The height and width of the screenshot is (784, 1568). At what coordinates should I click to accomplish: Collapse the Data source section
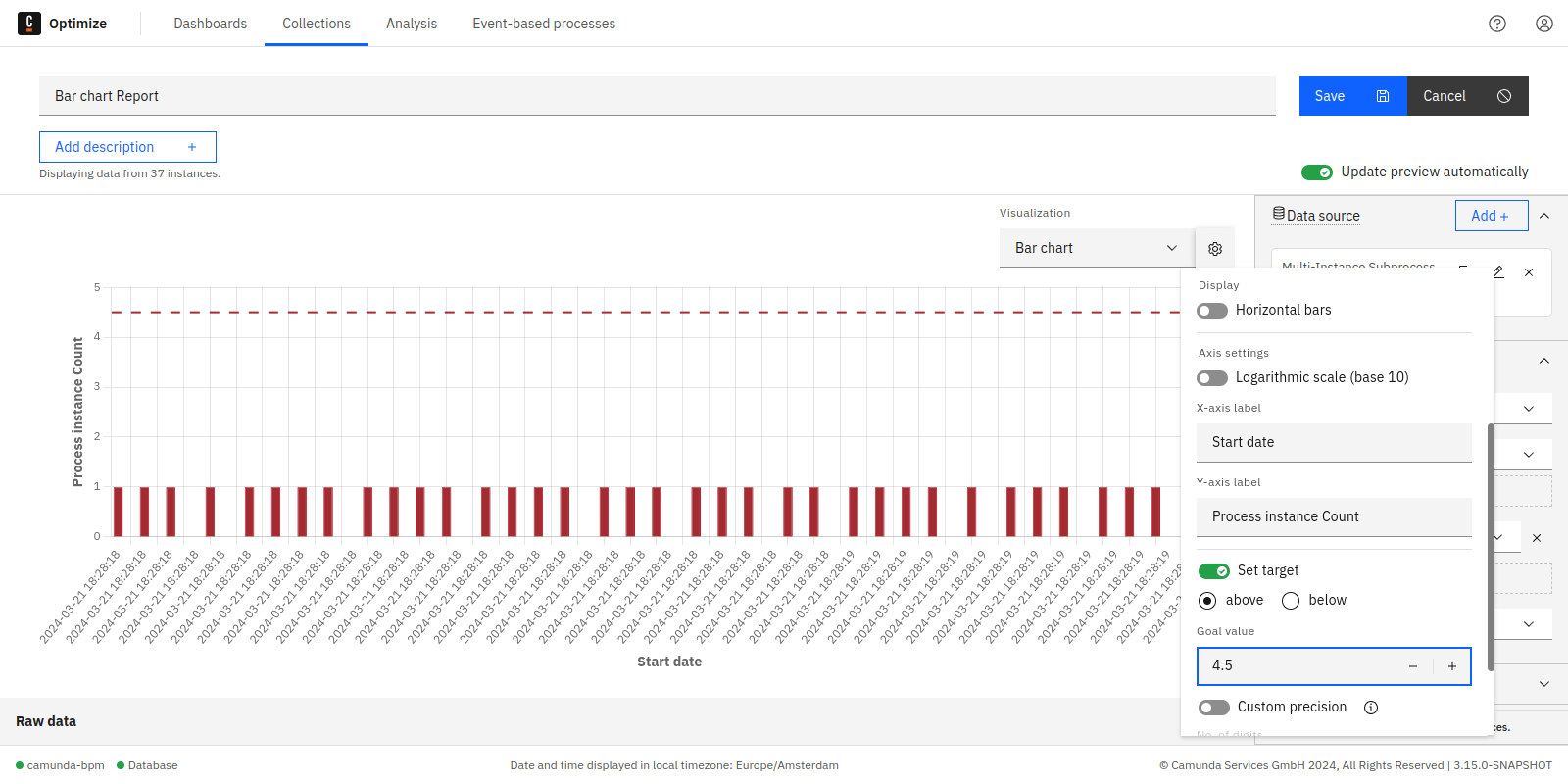[1543, 216]
